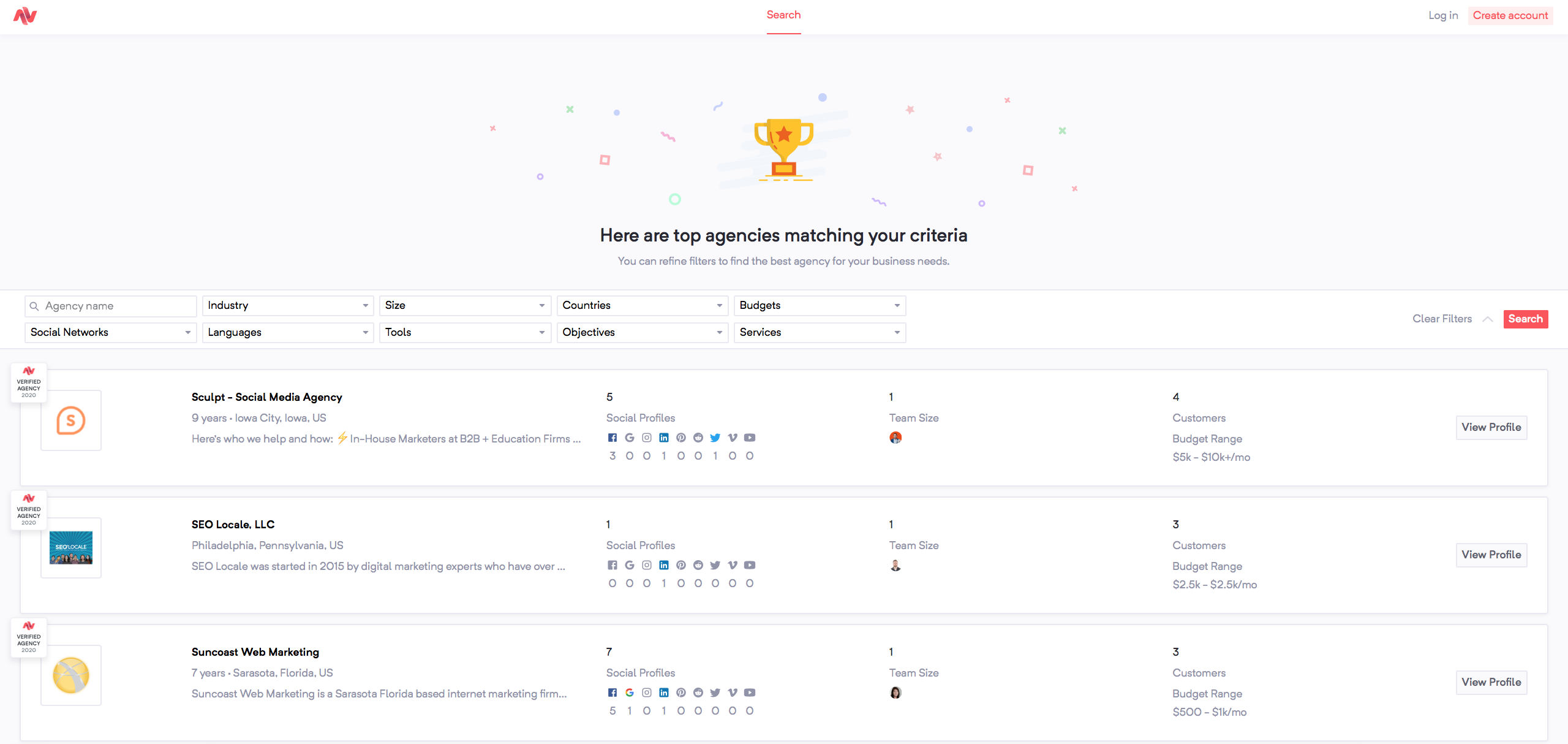Click the Twitter icon in Sculpt's row
This screenshot has width=1568, height=744.
click(x=715, y=438)
